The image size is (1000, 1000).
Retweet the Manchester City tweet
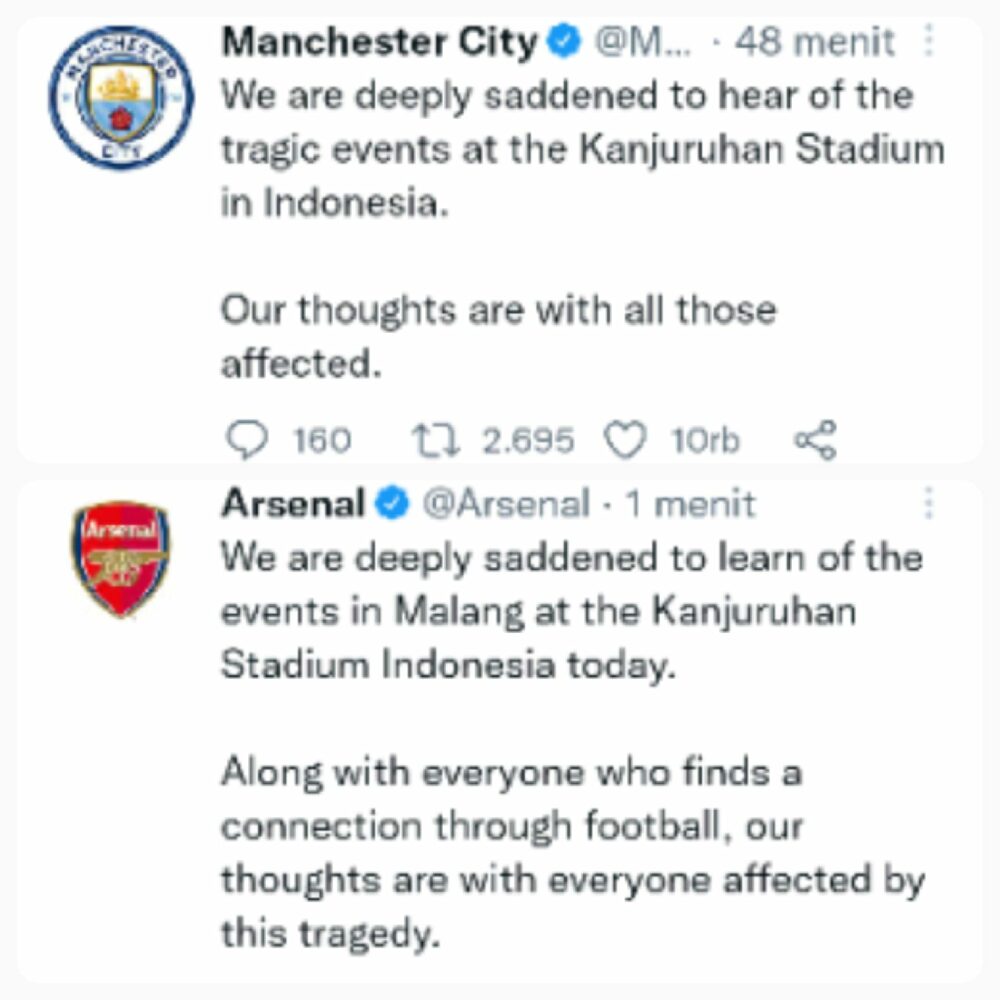pyautogui.click(x=436, y=440)
